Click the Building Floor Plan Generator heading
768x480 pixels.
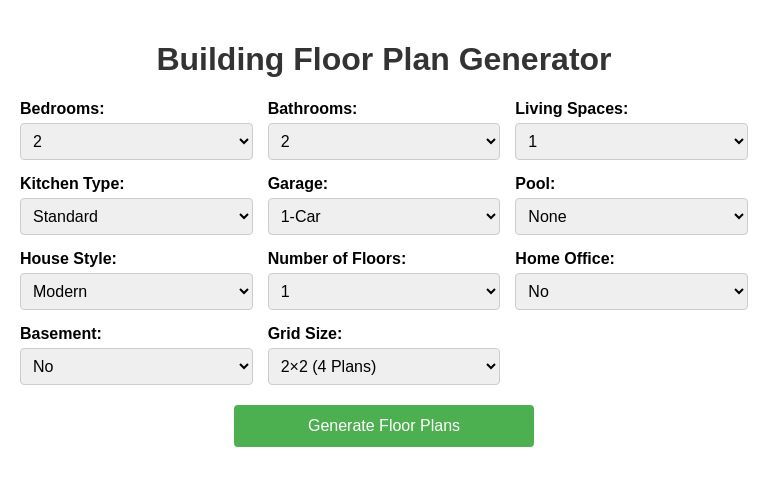[x=383, y=60]
